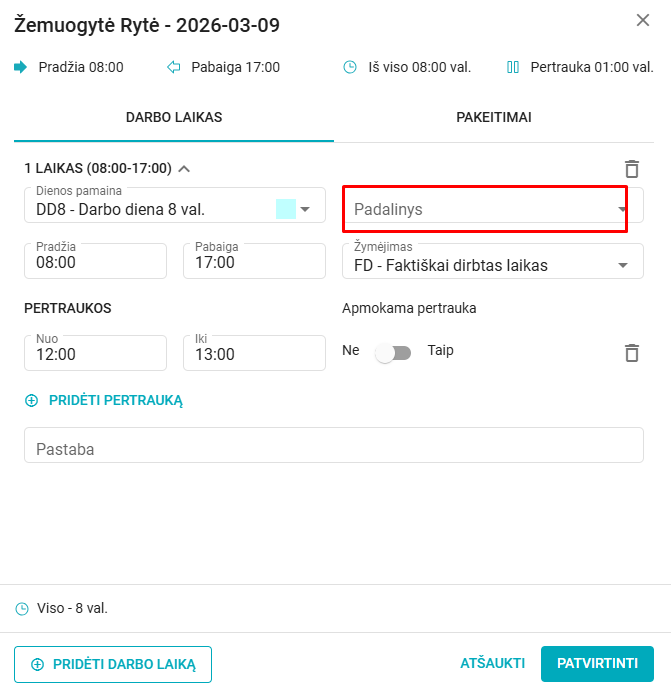The image size is (671, 698).
Task: Click the light blue shift color swatch
Action: [x=285, y=209]
